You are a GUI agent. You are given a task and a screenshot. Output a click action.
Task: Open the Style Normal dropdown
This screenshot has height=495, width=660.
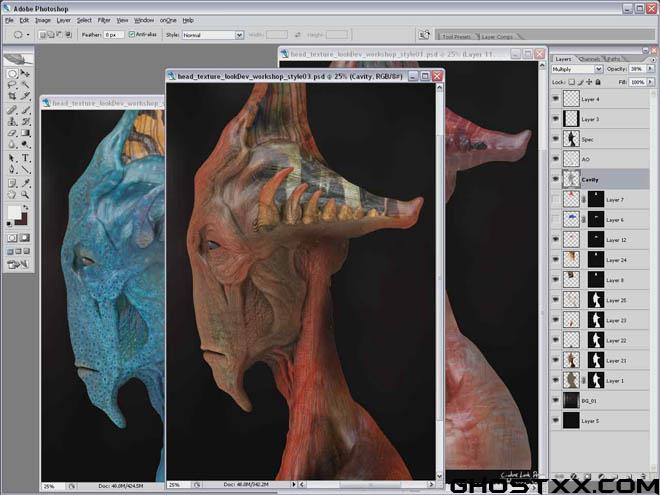[213, 35]
